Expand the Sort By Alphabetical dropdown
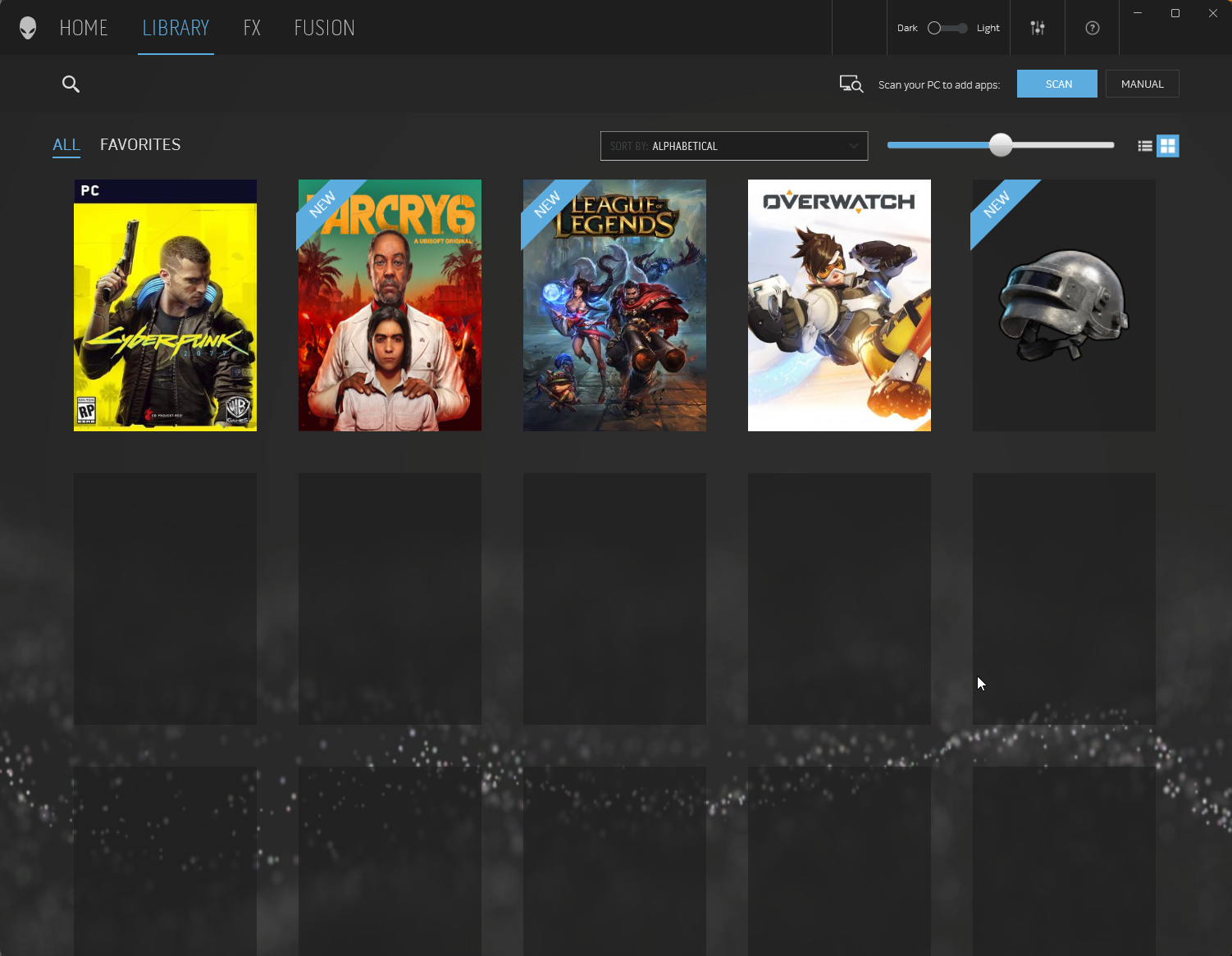 tap(734, 146)
